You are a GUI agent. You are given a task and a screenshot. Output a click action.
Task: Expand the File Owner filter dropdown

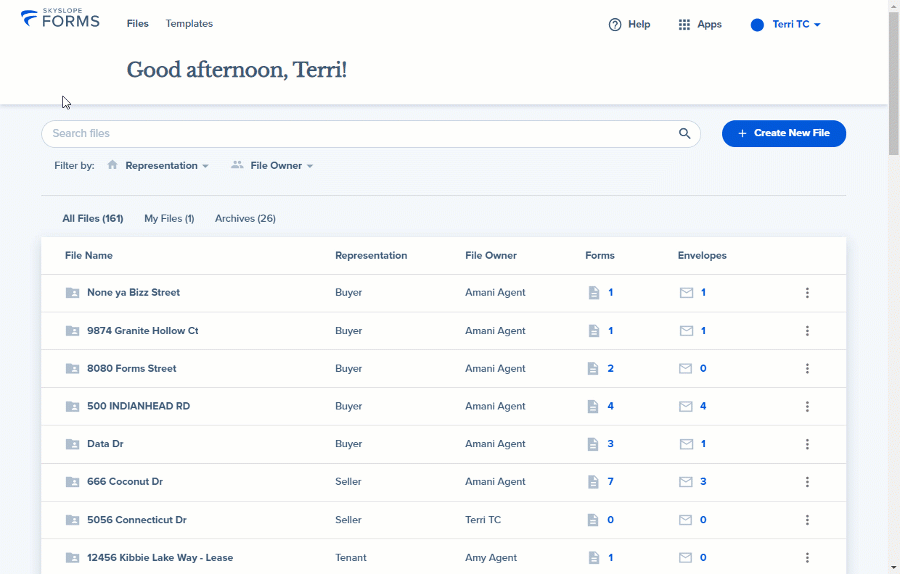tap(272, 166)
